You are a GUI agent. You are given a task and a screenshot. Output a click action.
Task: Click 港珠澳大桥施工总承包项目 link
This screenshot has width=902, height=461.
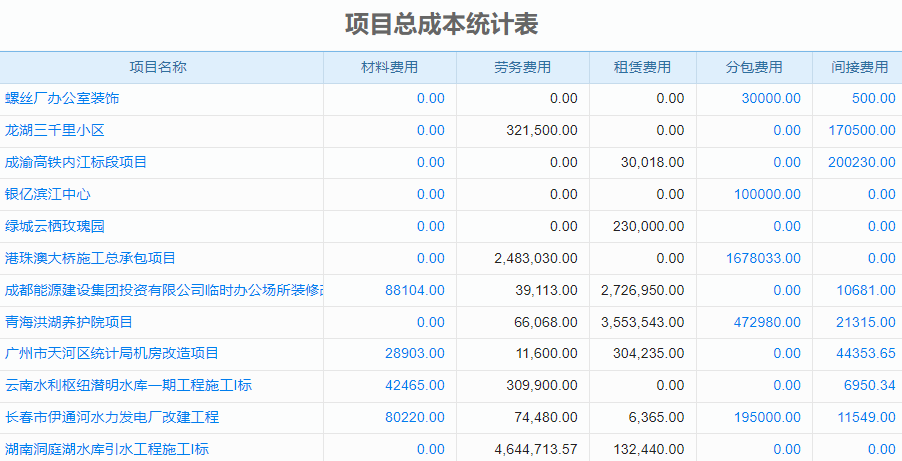click(x=90, y=258)
